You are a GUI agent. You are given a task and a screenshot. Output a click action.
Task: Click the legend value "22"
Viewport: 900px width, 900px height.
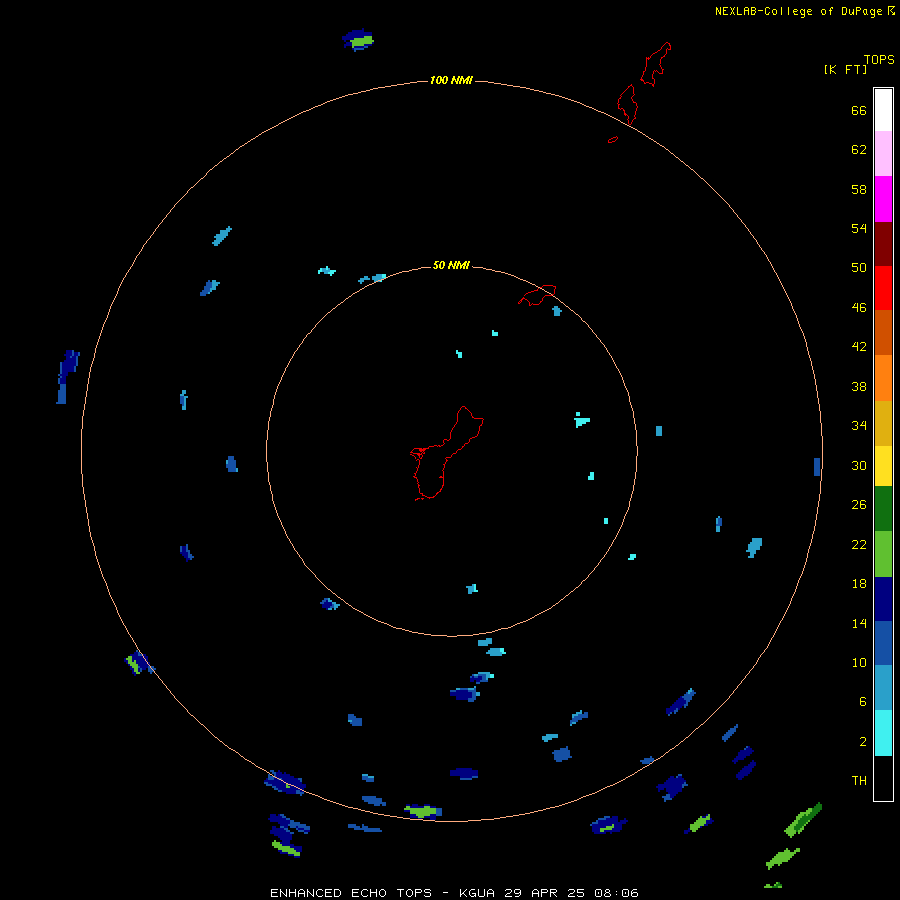click(859, 544)
